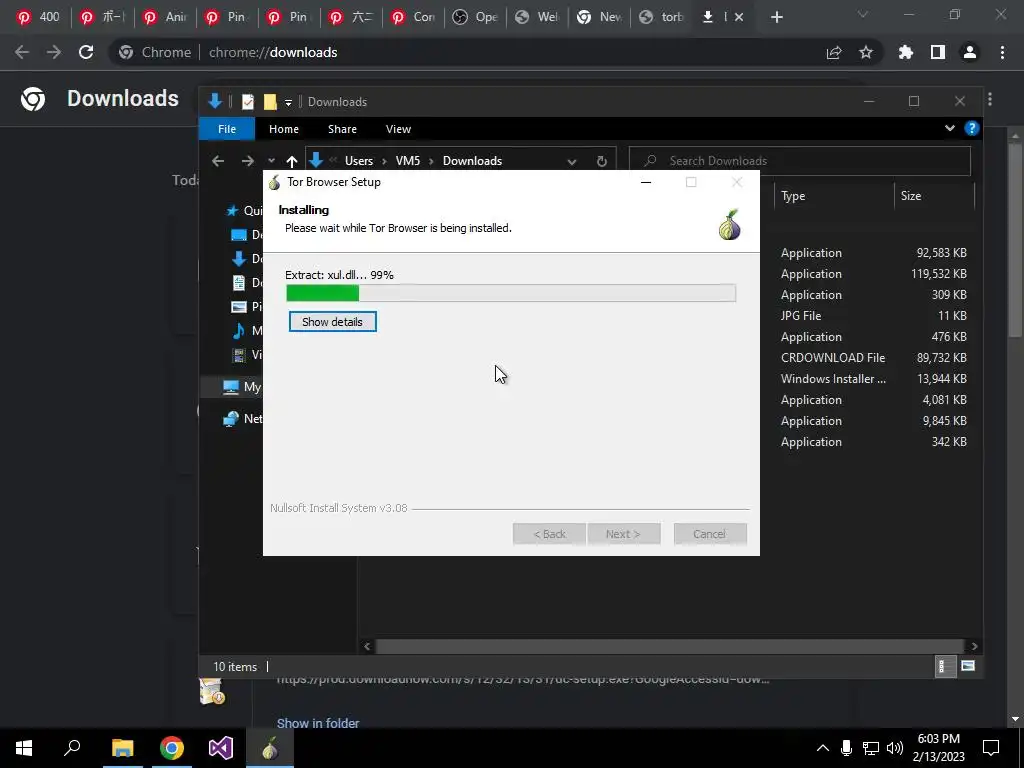Screen dimensions: 1024x768
Task: Go forward in Chrome browser
Action: (54, 52)
